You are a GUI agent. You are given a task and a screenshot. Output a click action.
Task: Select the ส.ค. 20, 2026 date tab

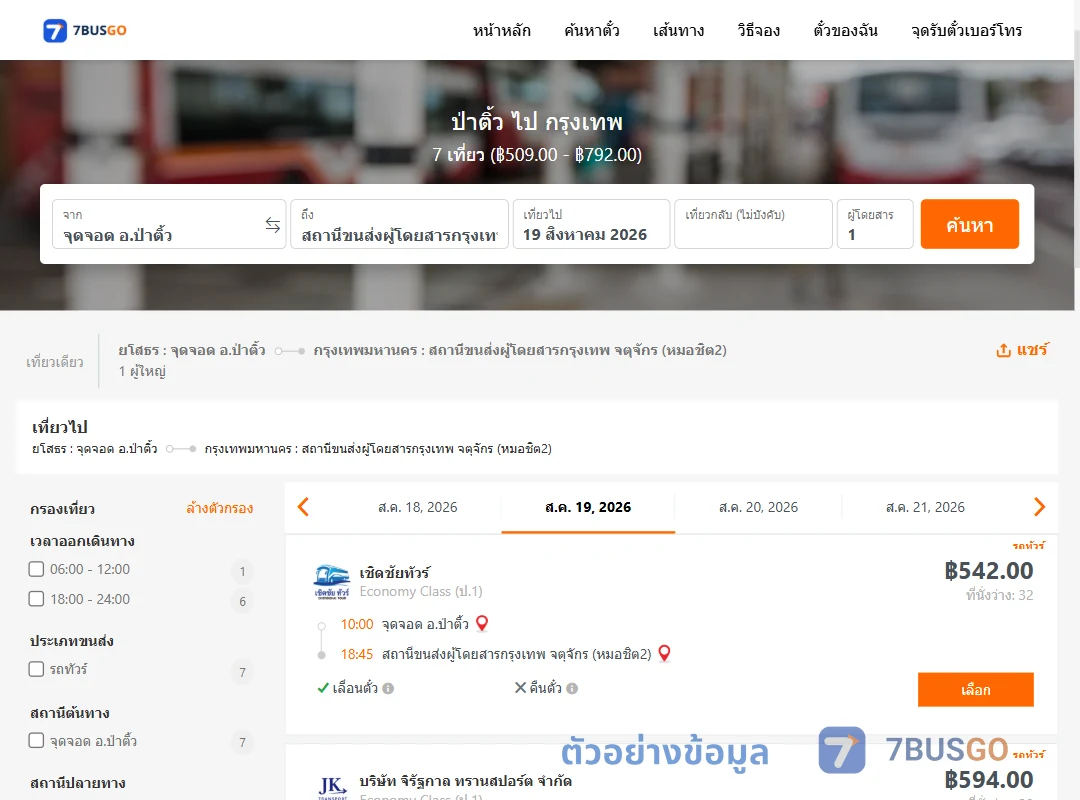point(758,508)
